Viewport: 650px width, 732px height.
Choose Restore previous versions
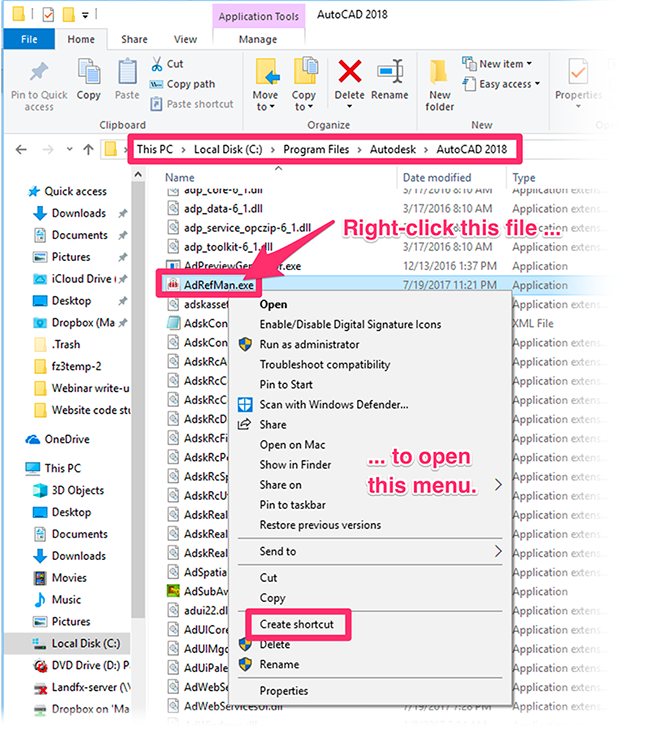pyautogui.click(x=320, y=525)
